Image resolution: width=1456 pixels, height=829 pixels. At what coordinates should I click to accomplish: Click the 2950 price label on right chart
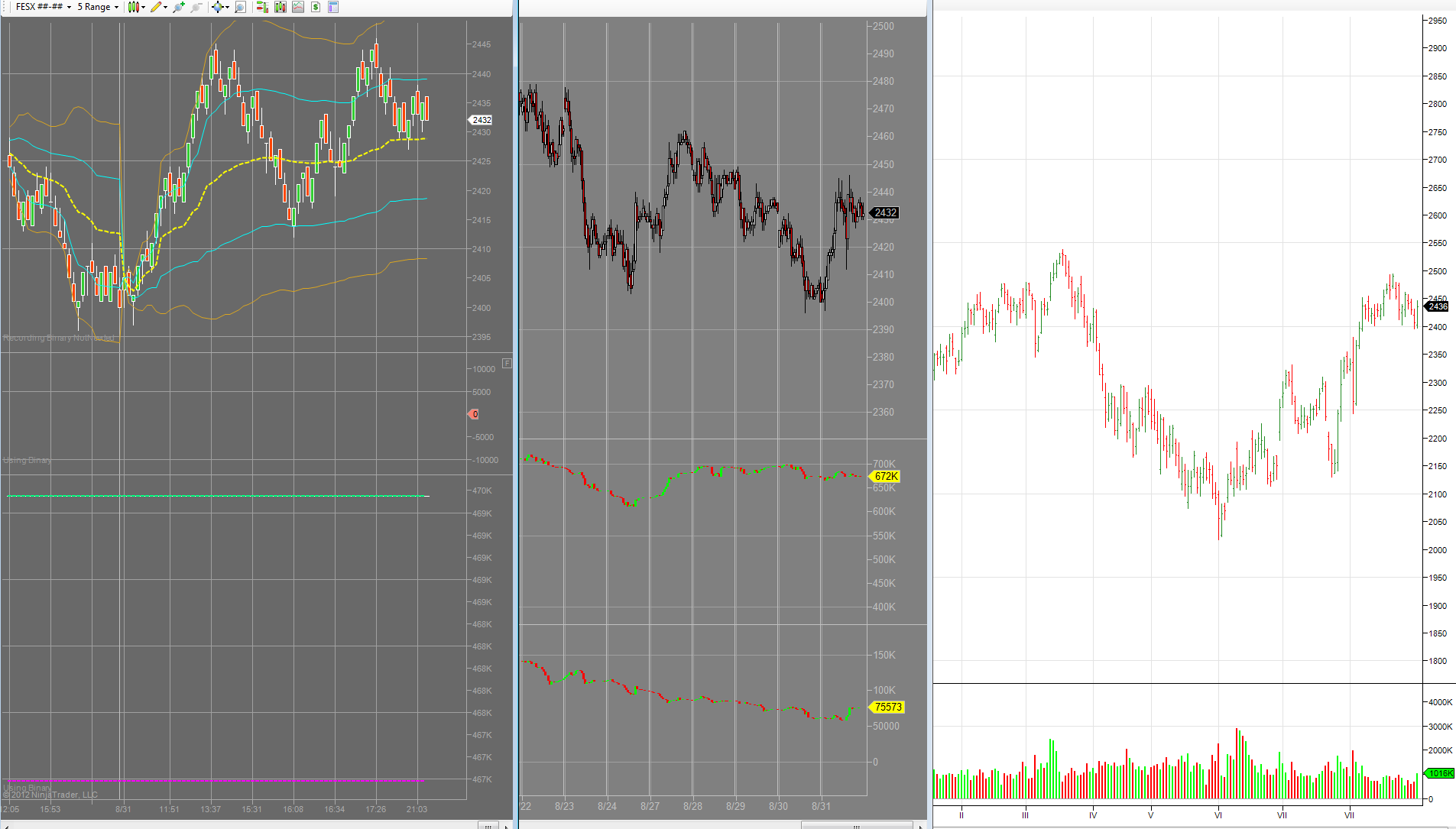tap(1437, 21)
